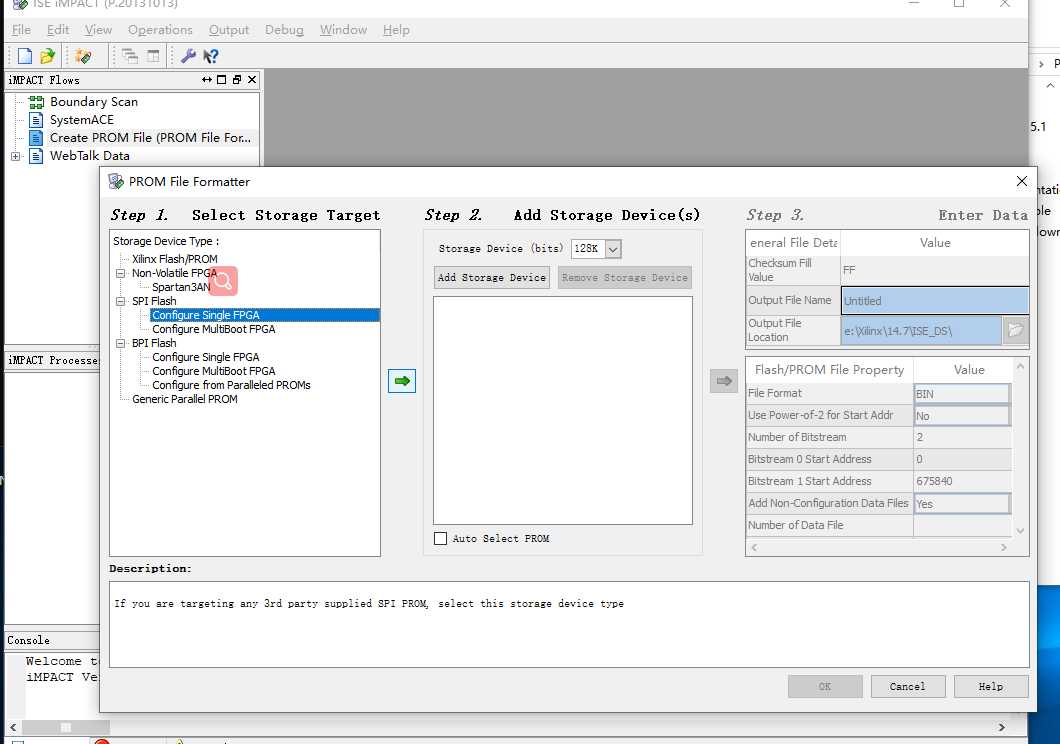Click the Checksum Fill Value FF cell
1060x744 pixels.
[935, 270]
